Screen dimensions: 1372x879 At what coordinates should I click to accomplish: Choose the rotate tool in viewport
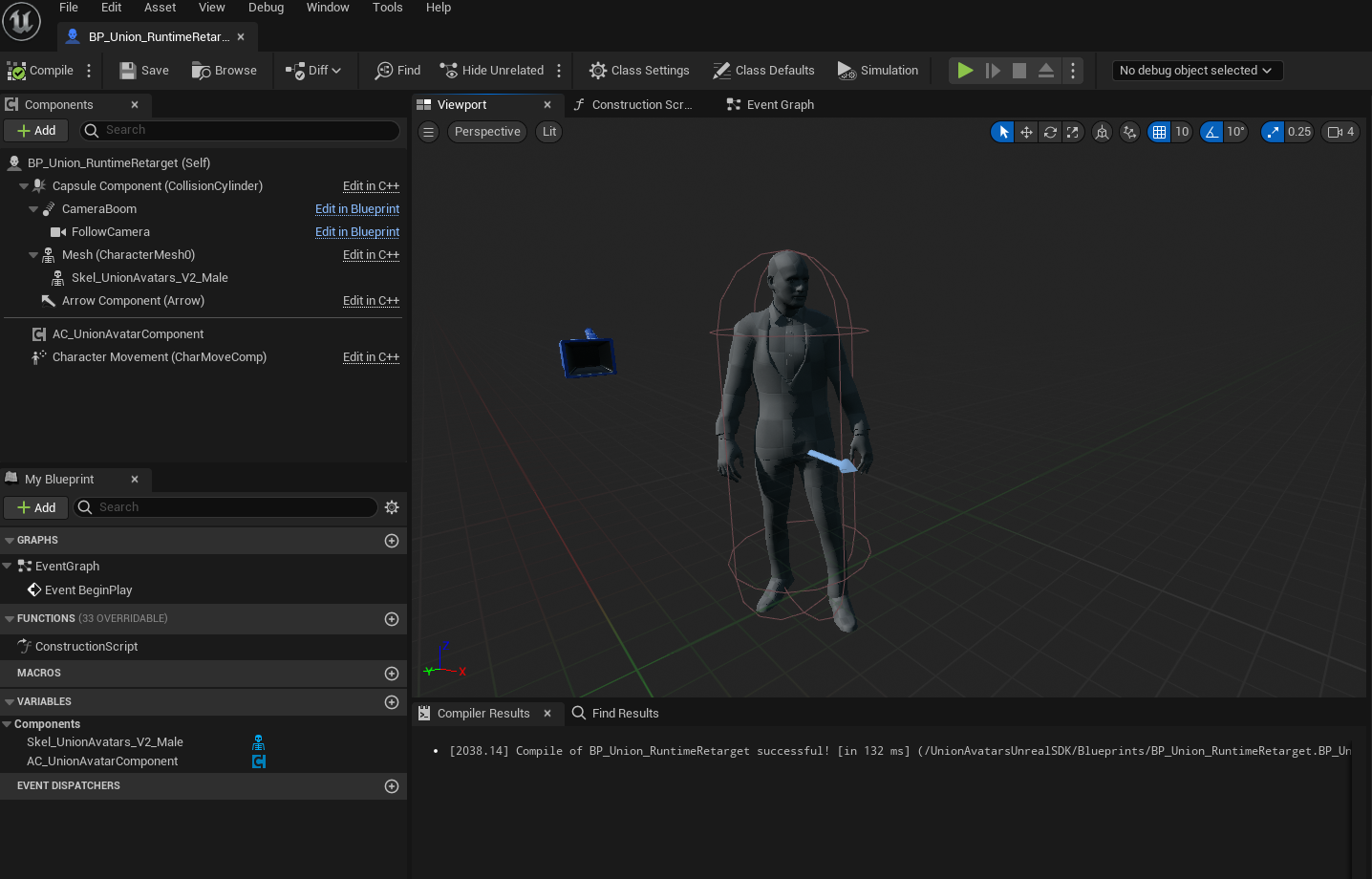(x=1050, y=132)
